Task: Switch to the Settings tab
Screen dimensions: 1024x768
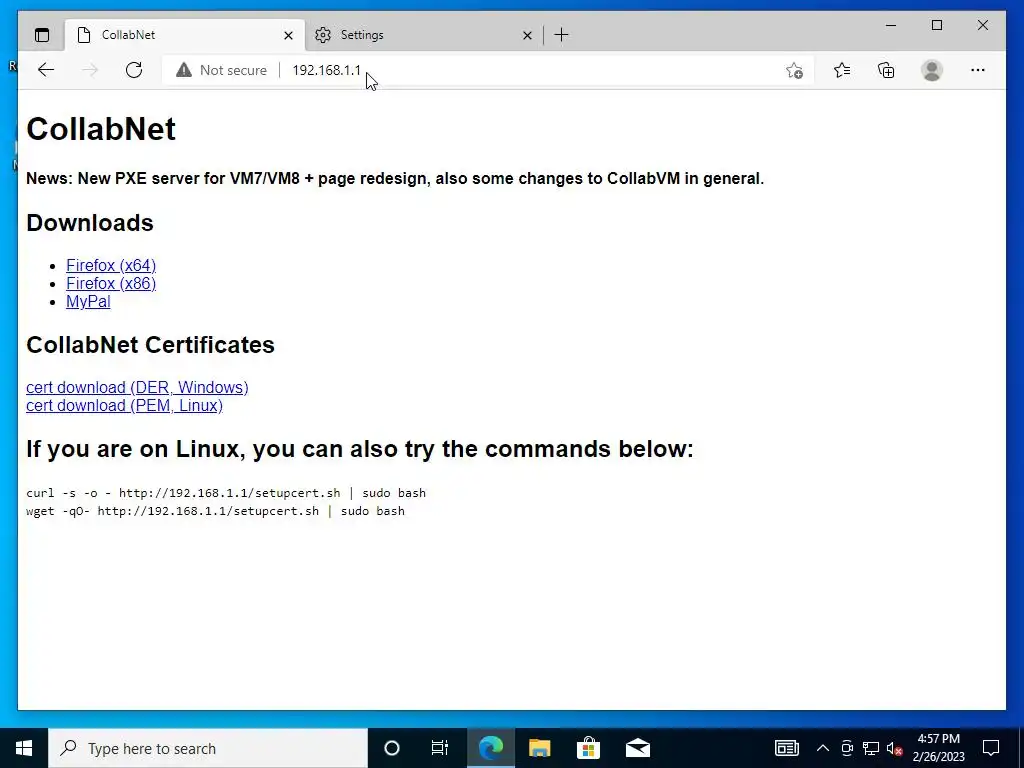Action: [x=424, y=35]
